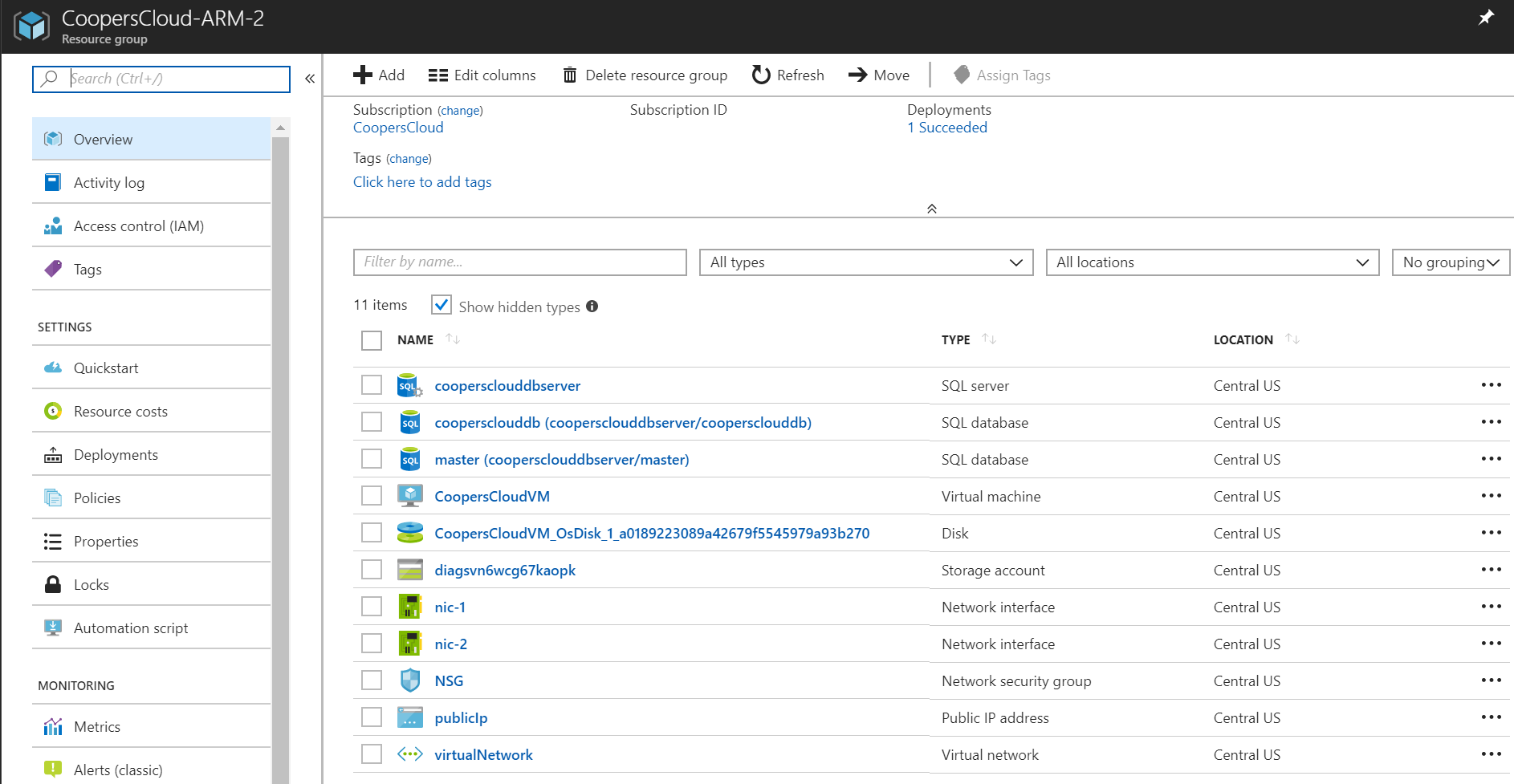Change the subscription via change link
The height and width of the screenshot is (784, 1514).
pyautogui.click(x=460, y=111)
